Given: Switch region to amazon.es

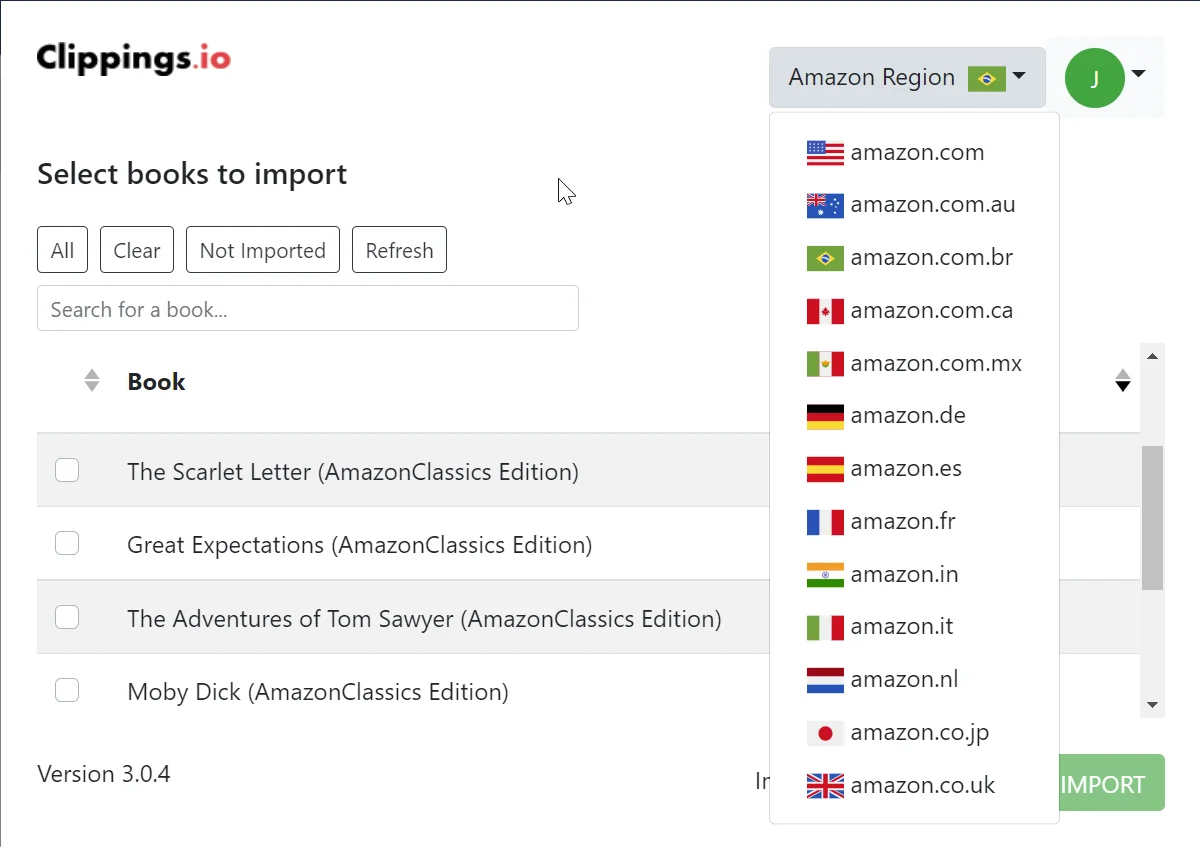Looking at the screenshot, I should (914, 469).
